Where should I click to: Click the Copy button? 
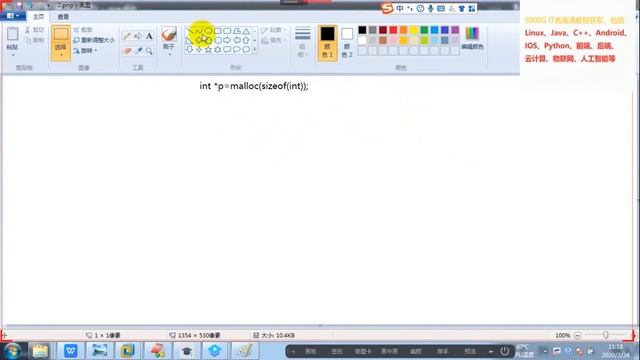point(34,40)
